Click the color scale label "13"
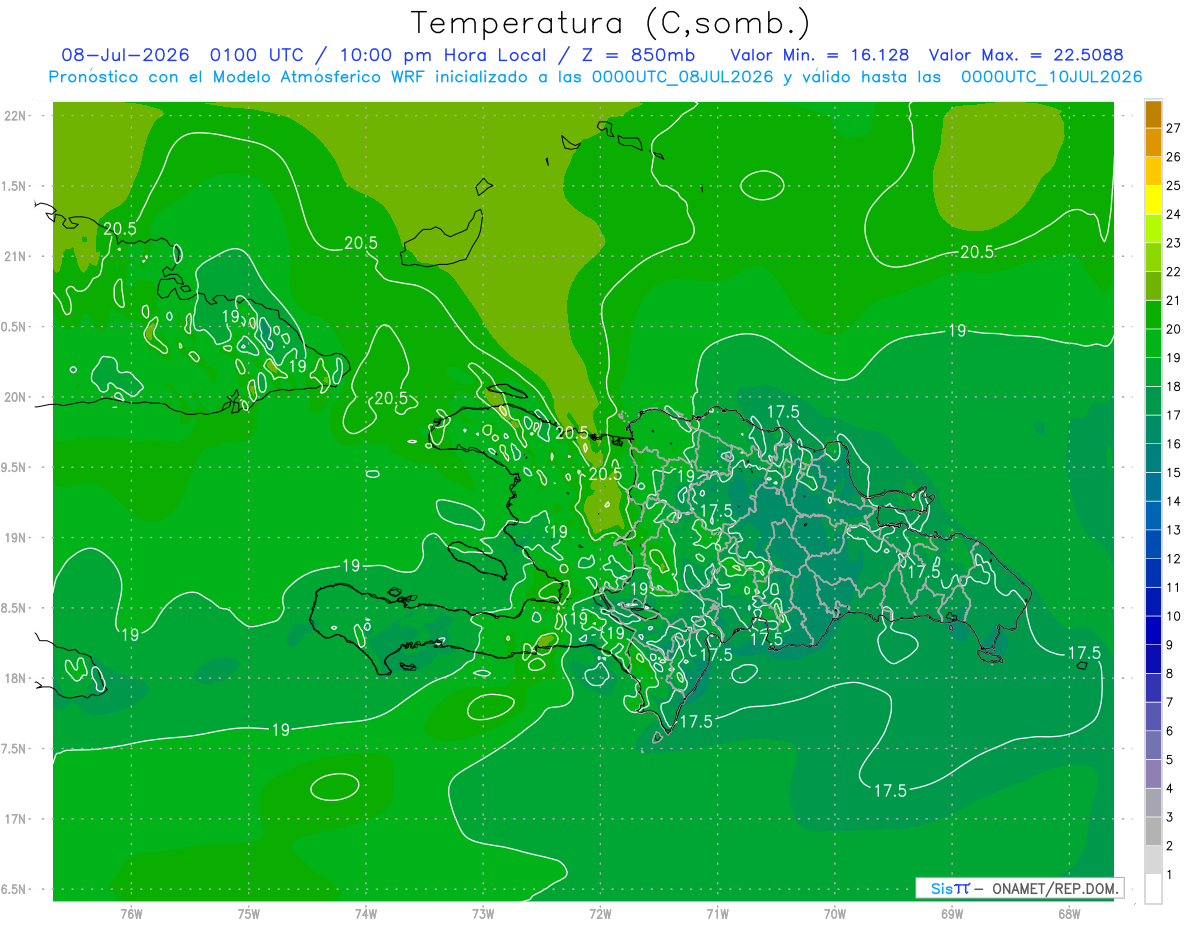Screen dimensions: 1200x927 1174,530
